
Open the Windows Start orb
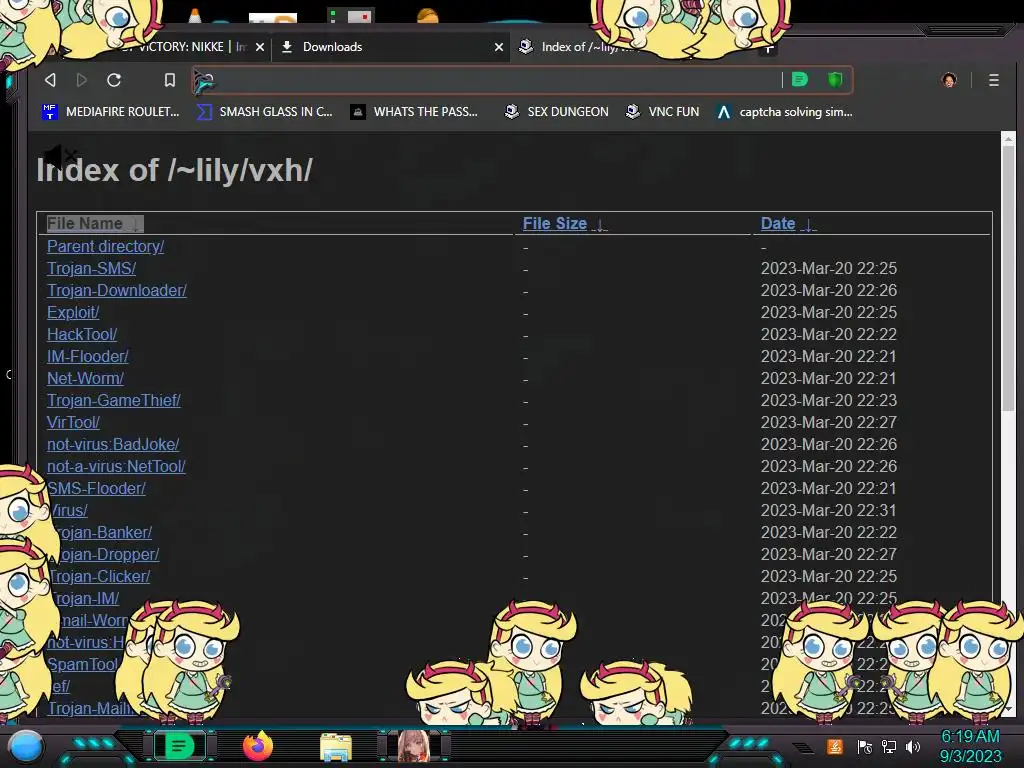coord(26,747)
